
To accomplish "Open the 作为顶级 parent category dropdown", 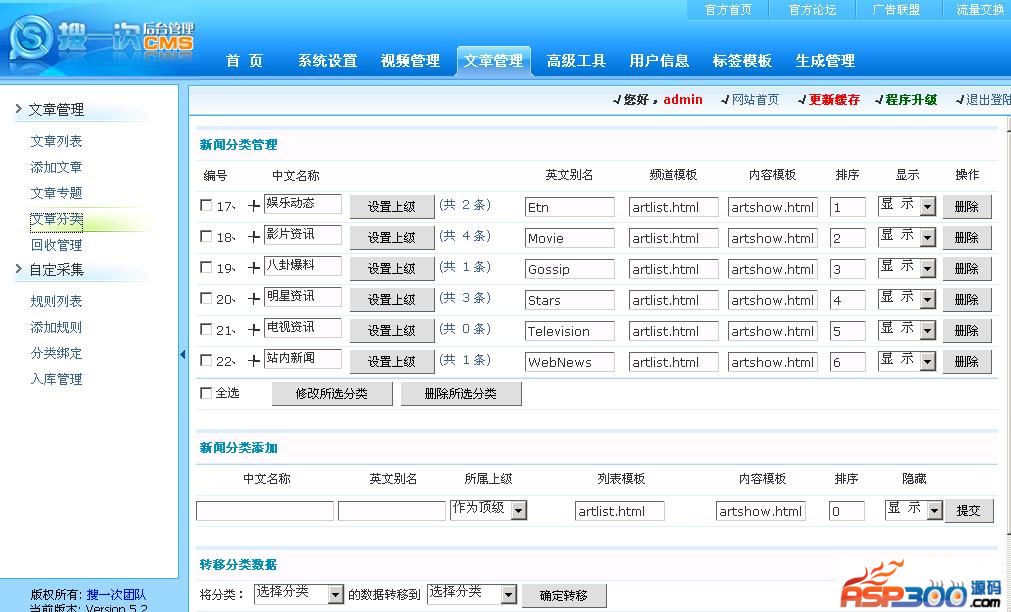I will [518, 510].
